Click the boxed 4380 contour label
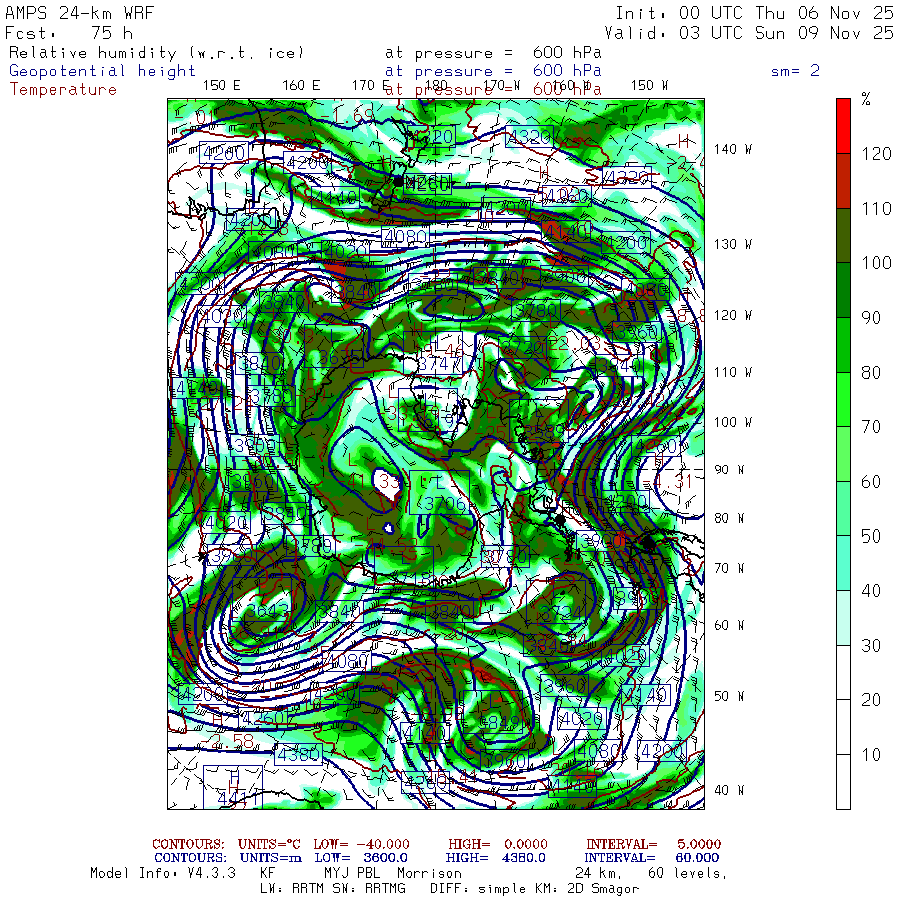The image size is (900, 900). click(x=298, y=754)
